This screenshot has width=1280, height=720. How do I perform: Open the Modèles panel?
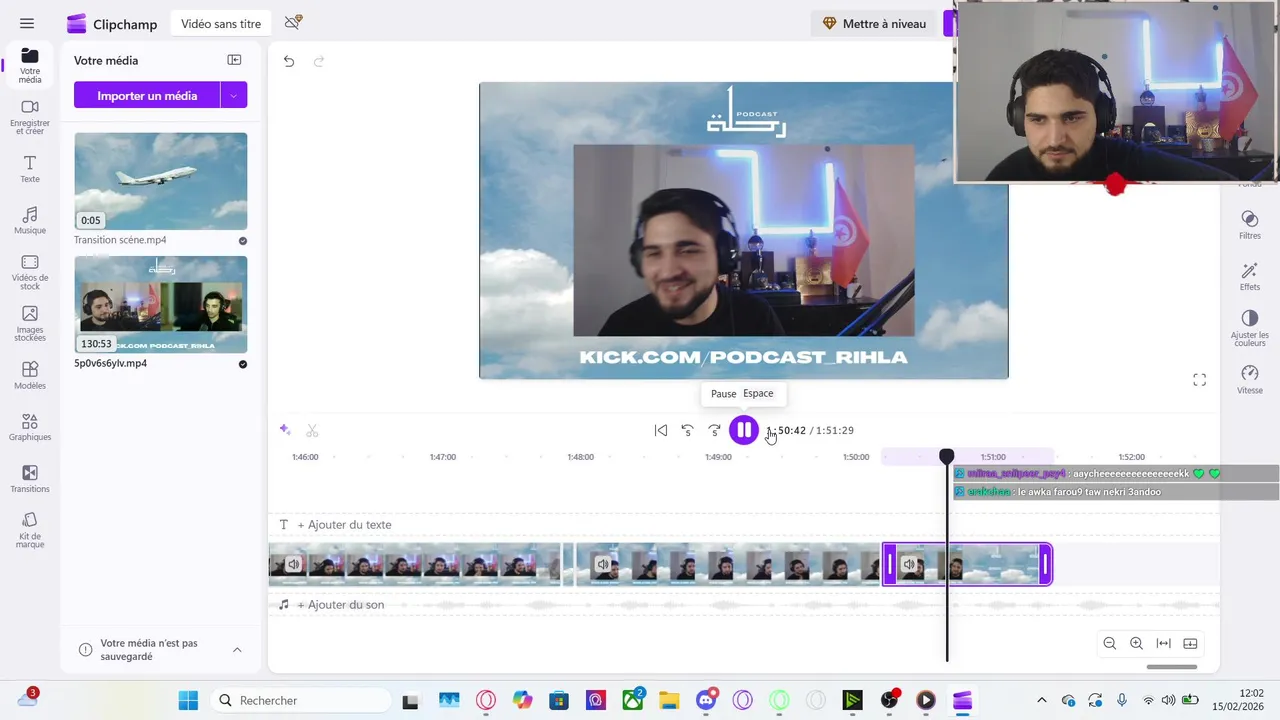tap(30, 376)
